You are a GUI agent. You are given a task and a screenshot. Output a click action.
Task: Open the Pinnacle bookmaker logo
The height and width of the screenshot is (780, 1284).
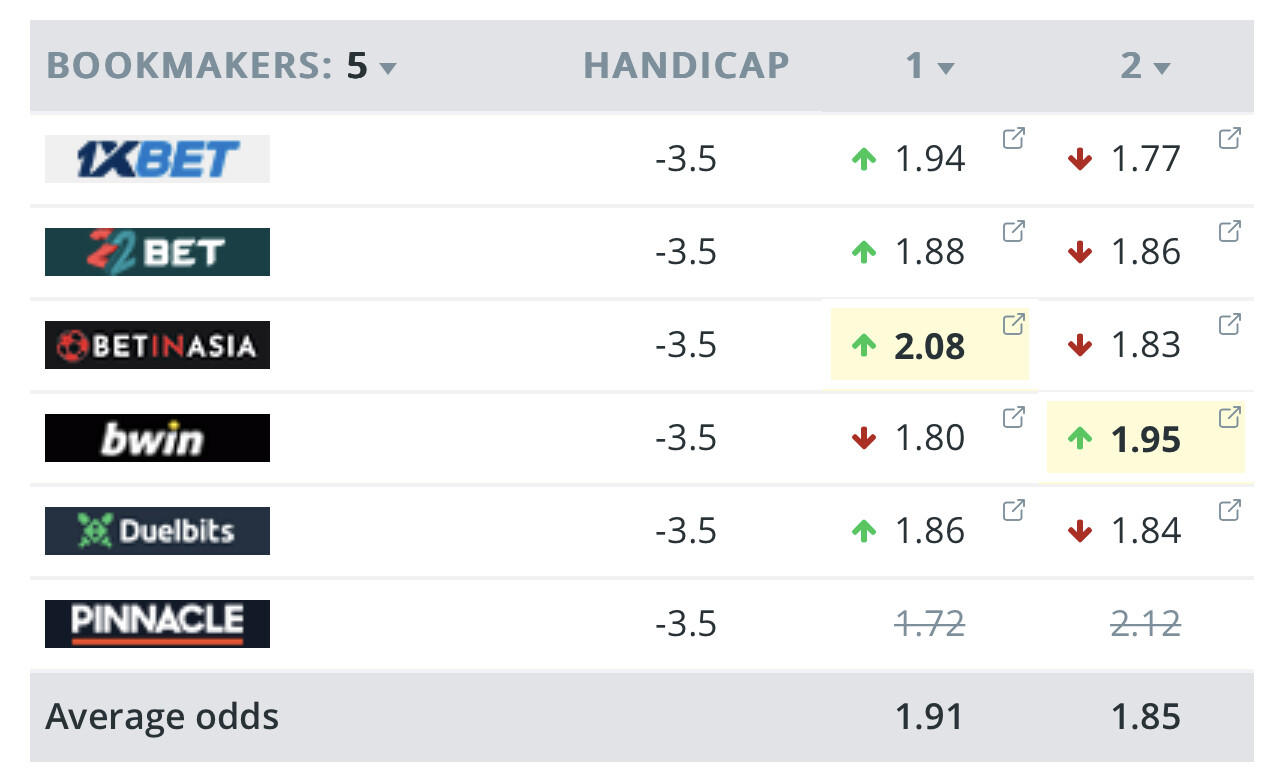157,623
